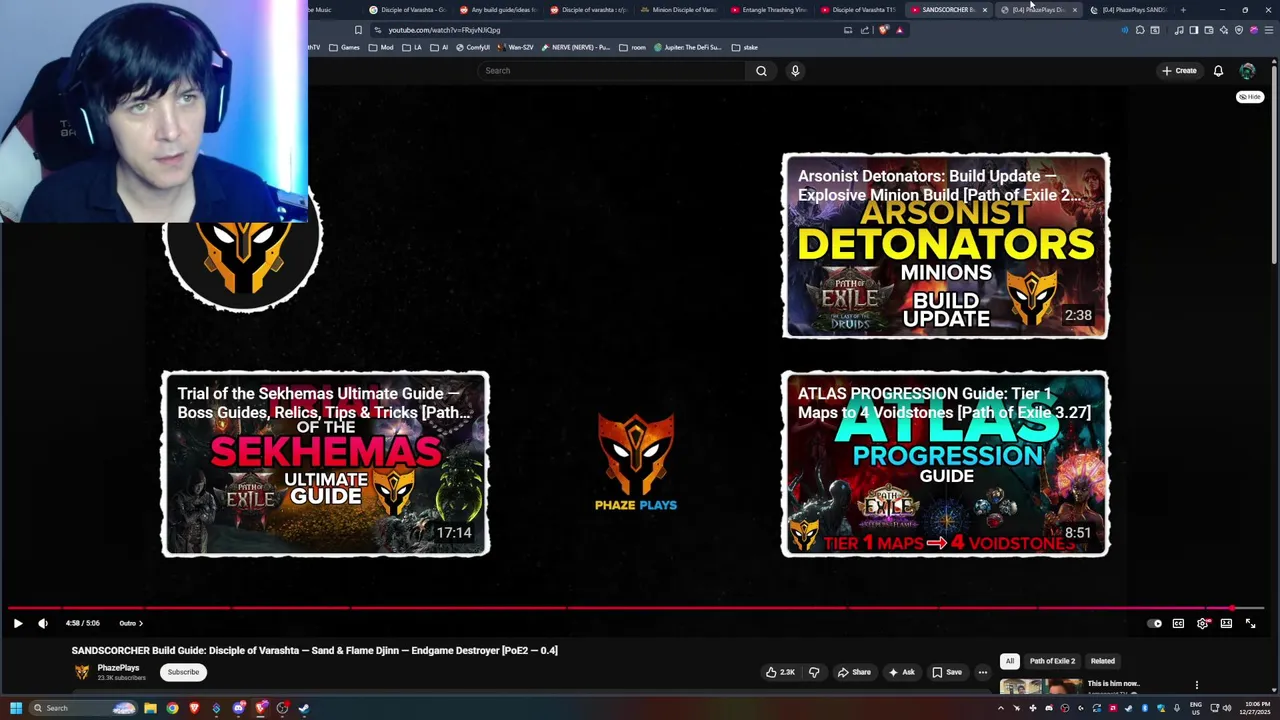Open a new browser tab
1280x720 pixels.
[1183, 10]
